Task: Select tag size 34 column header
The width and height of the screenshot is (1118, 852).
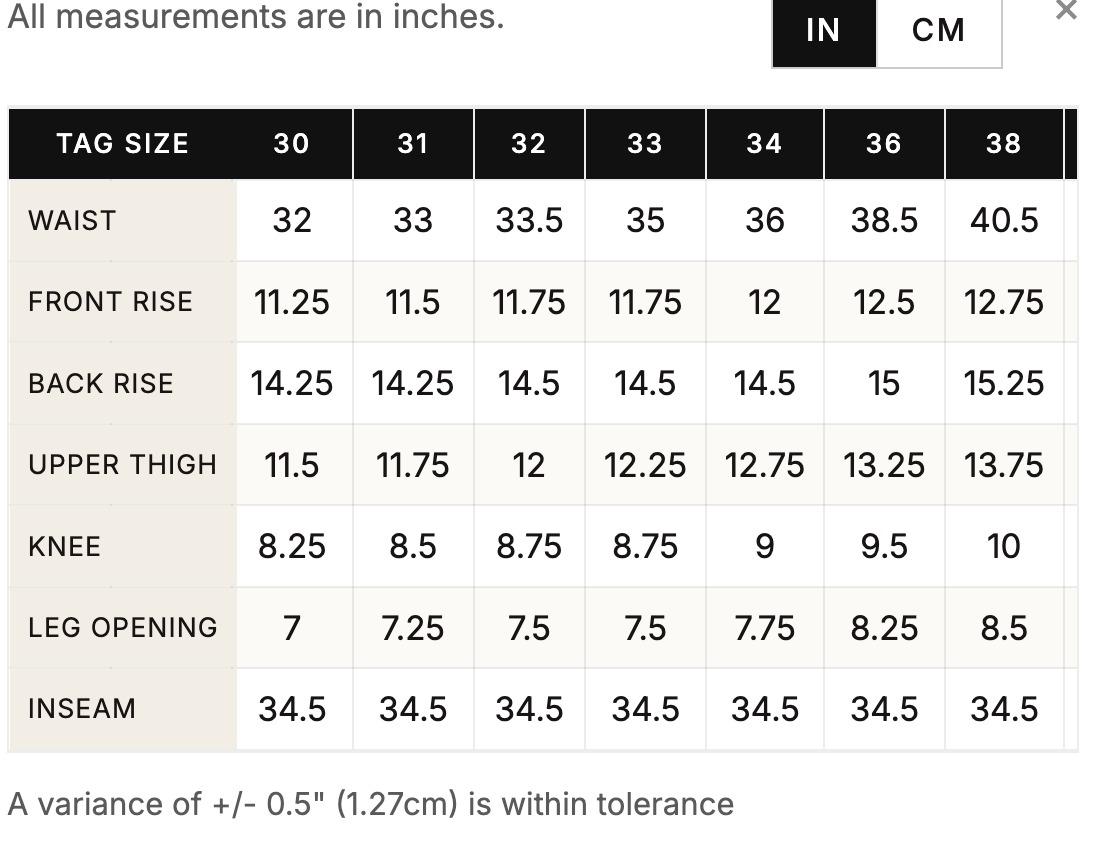Action: coord(764,144)
